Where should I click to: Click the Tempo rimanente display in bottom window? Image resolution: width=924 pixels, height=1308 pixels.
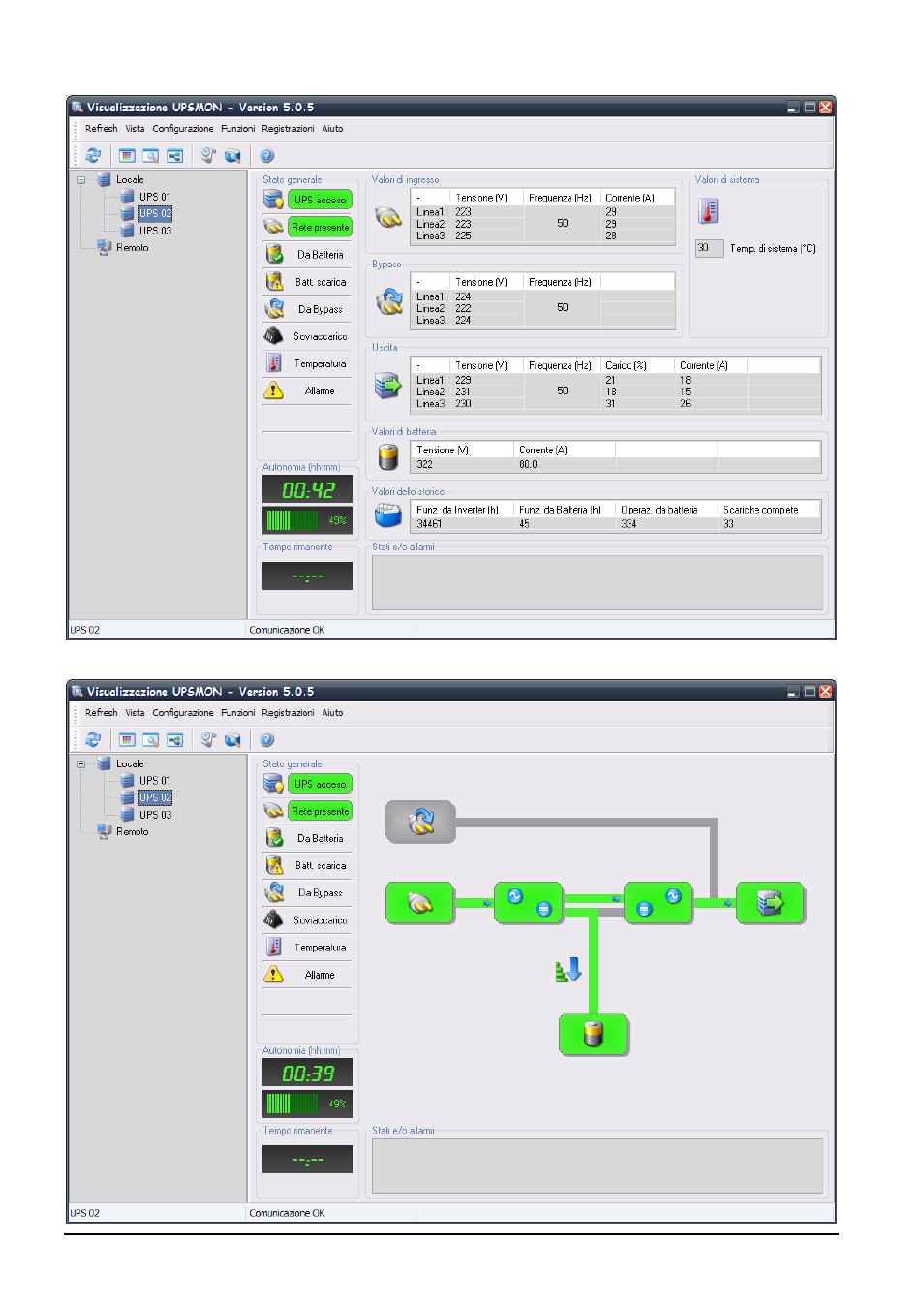pos(307,1159)
